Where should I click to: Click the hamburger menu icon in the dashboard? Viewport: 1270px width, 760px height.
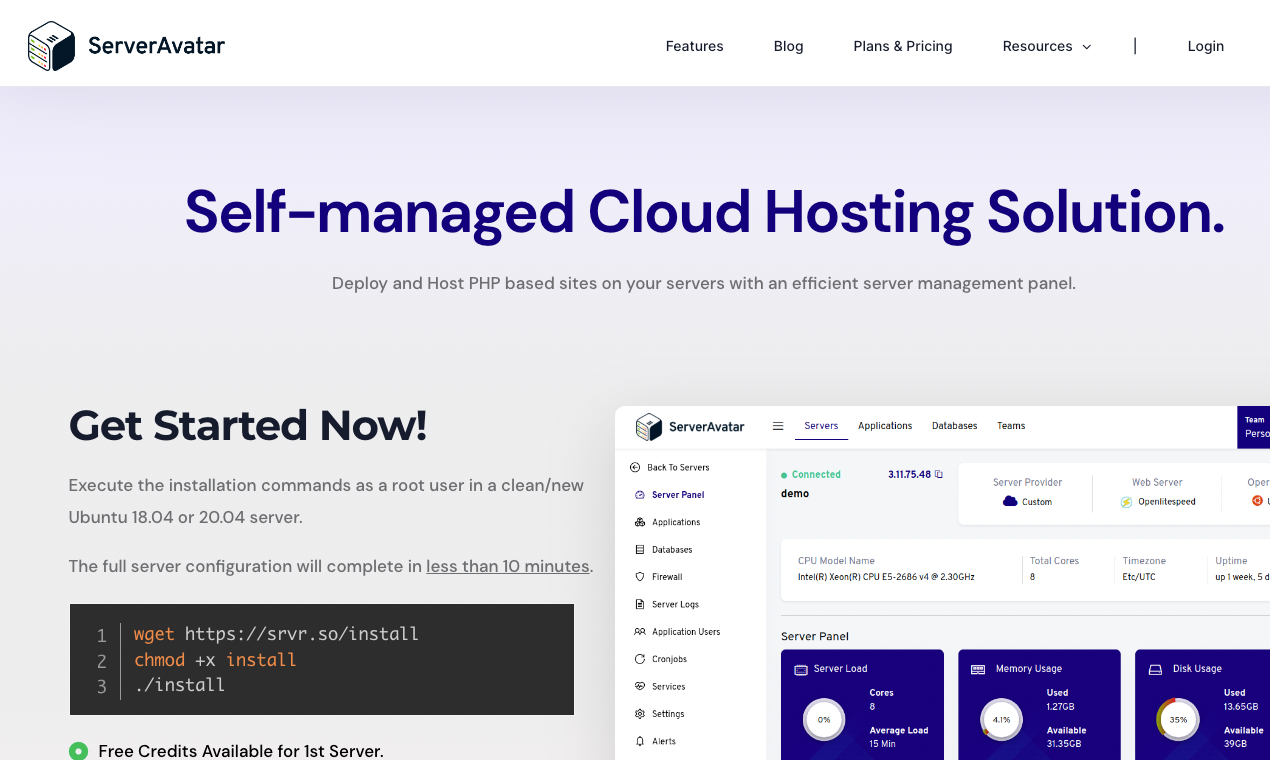point(778,426)
